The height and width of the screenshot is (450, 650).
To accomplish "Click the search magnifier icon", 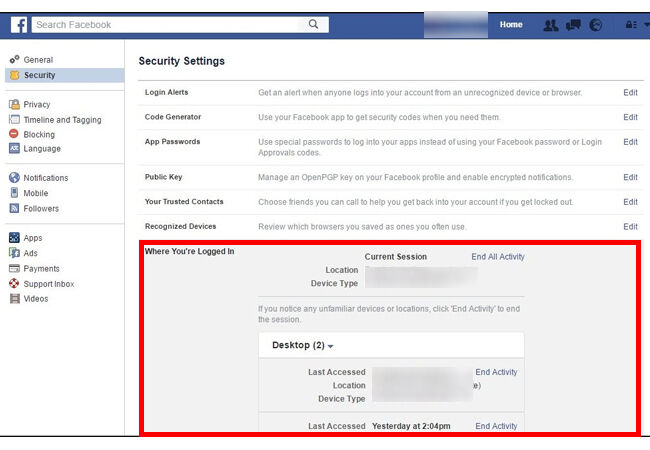I will click(313, 24).
